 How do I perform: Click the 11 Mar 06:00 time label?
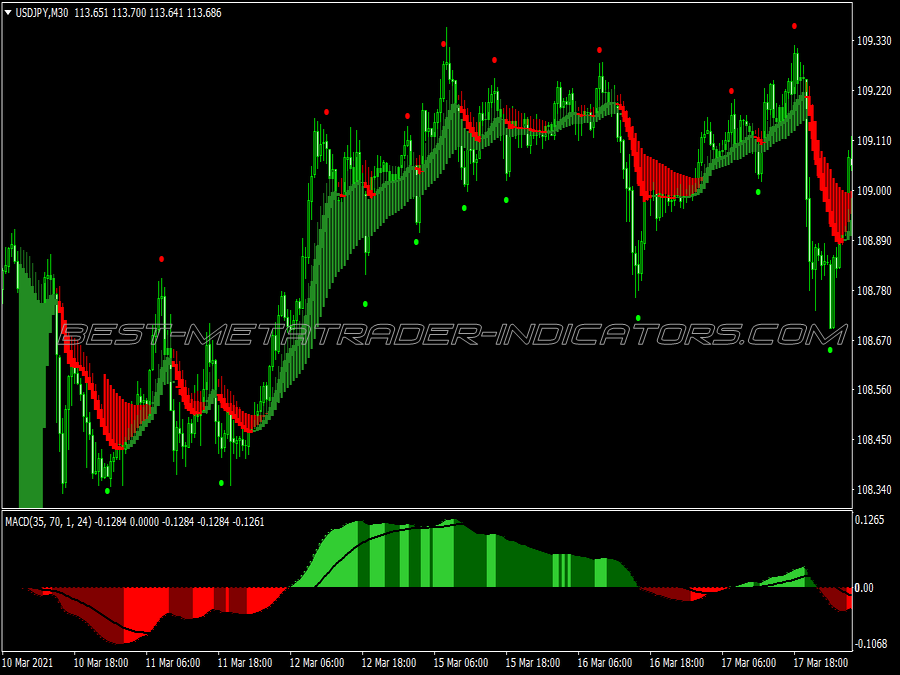point(173,662)
